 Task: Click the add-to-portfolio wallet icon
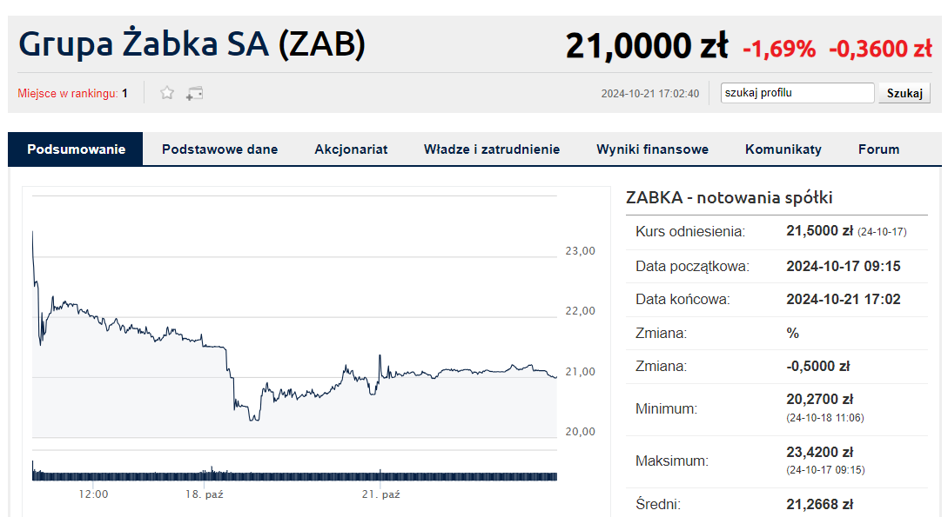194,93
